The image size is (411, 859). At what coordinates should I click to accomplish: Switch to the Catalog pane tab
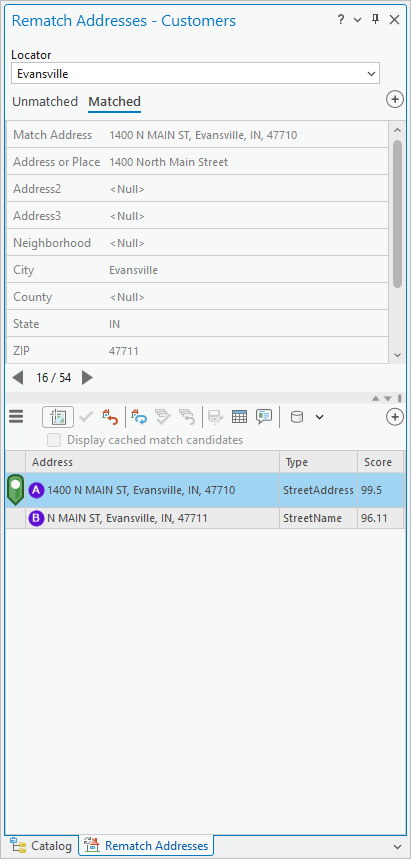point(41,845)
